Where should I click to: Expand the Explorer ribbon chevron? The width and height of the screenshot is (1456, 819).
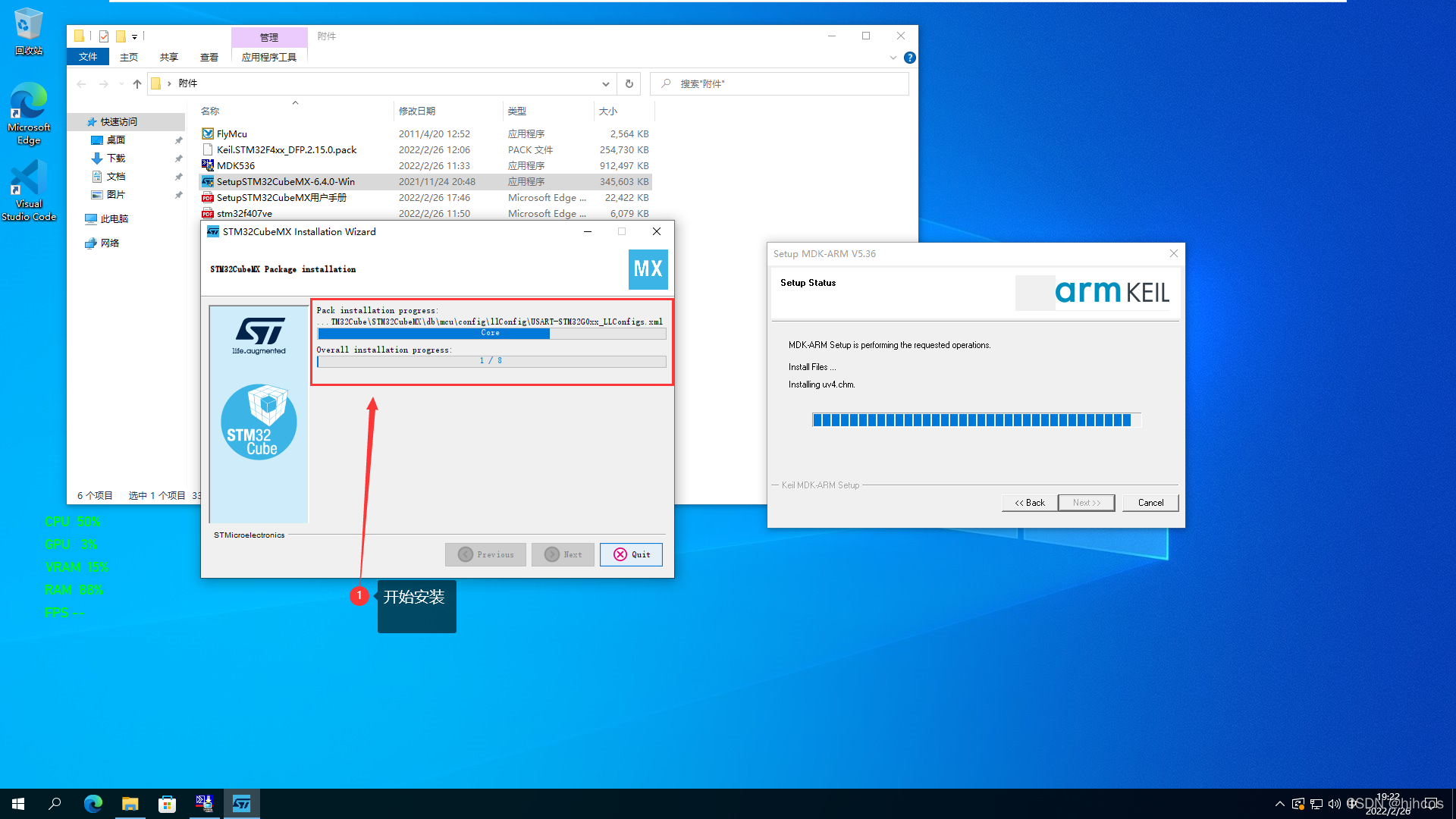[893, 58]
